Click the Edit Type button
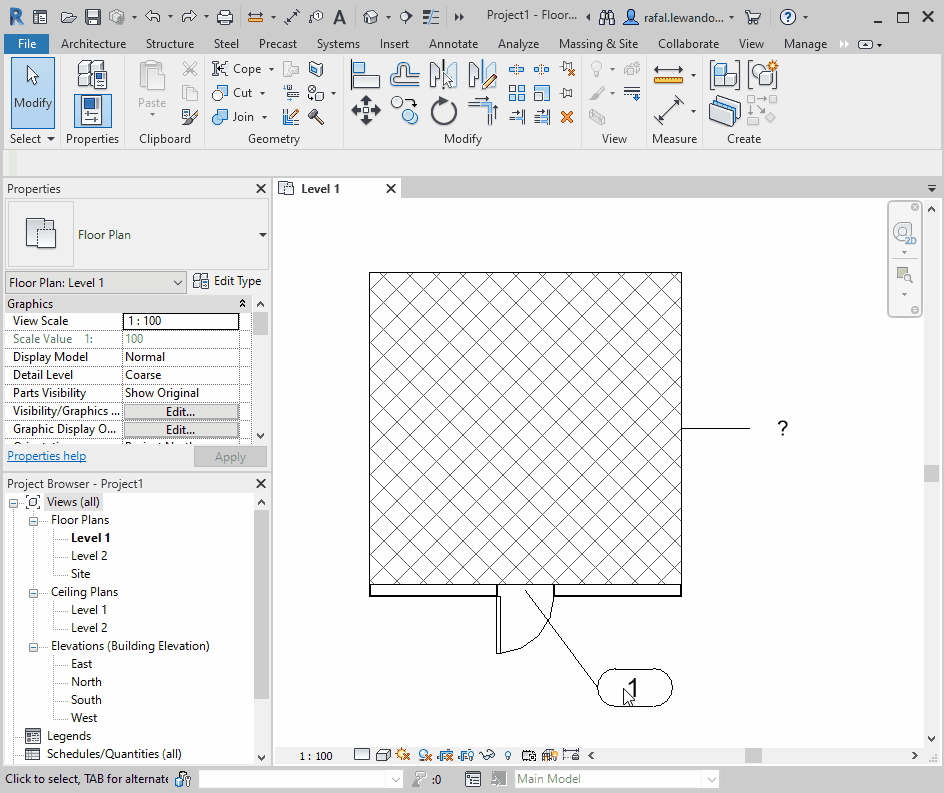 [x=227, y=282]
